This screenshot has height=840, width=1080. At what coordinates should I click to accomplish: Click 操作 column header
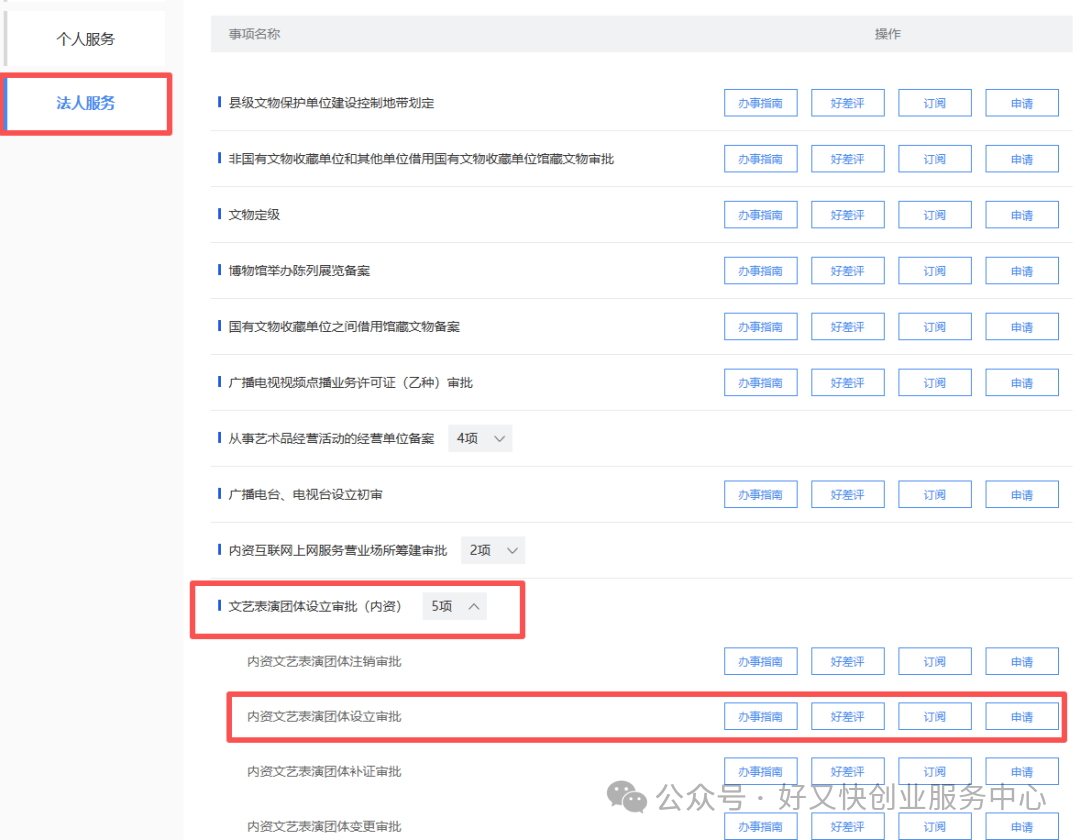tap(888, 34)
